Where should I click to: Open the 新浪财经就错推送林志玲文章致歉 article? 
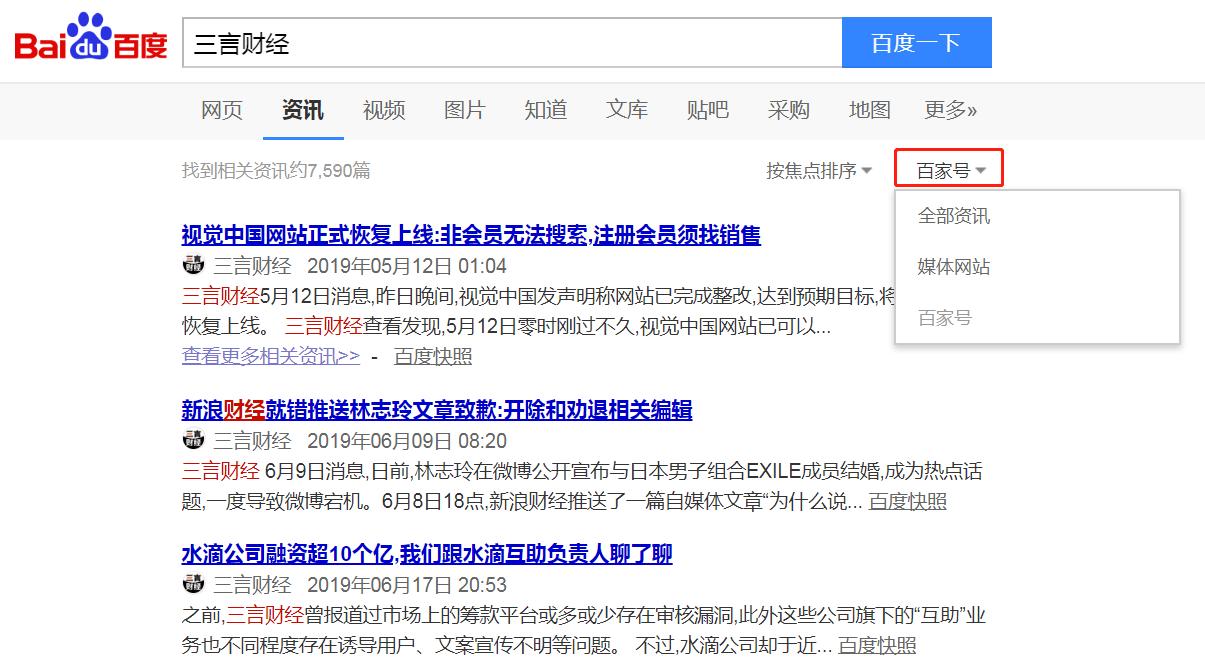(x=437, y=410)
